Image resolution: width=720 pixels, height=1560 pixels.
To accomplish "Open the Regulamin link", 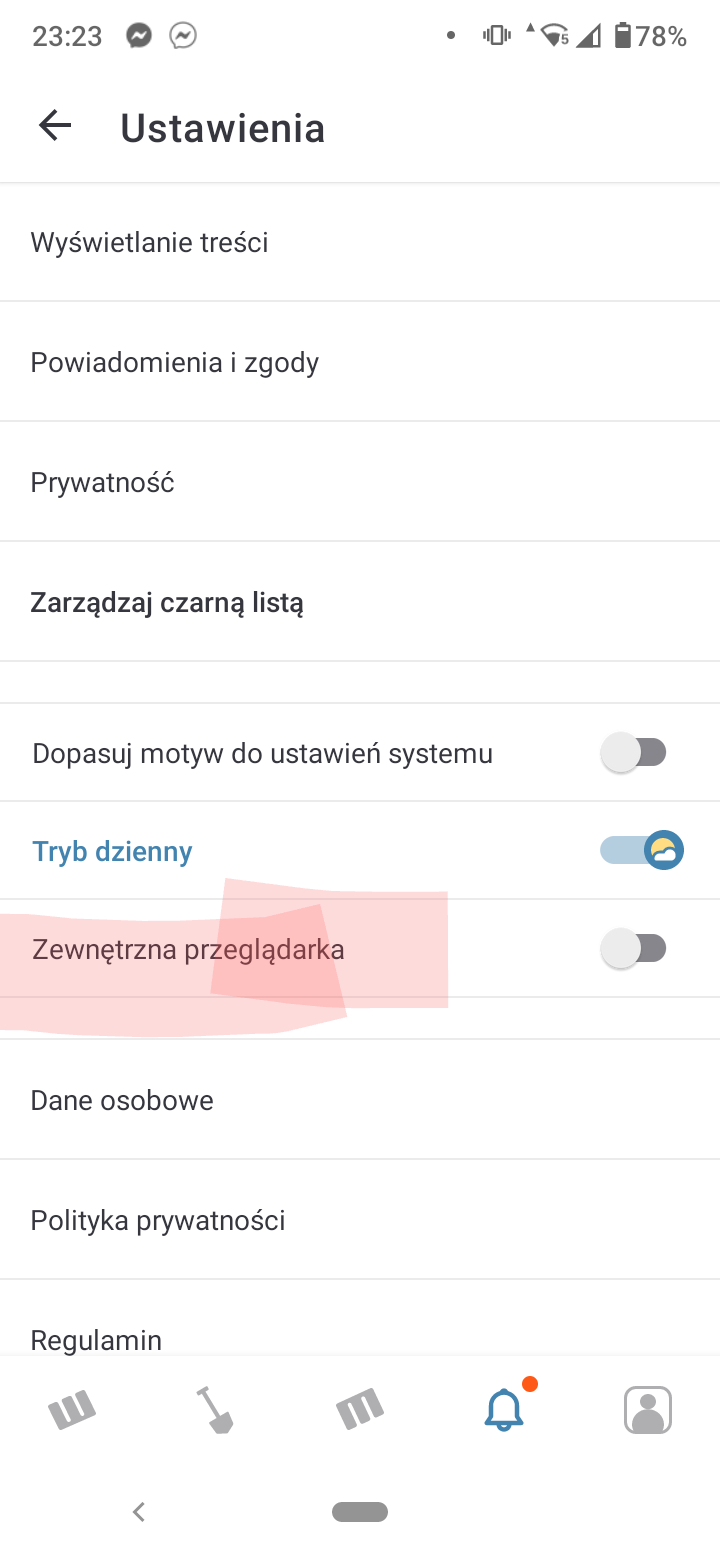I will point(96,1339).
